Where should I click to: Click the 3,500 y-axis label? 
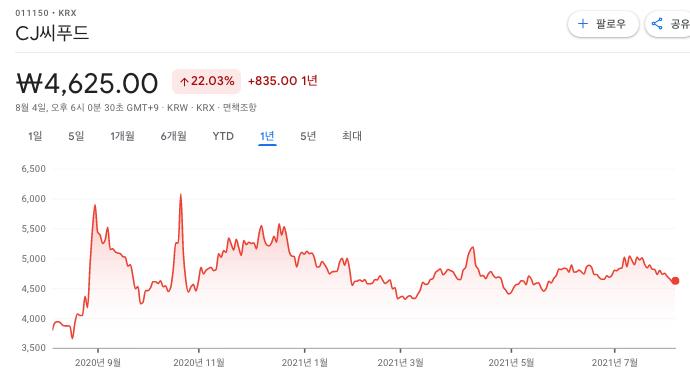33,348
